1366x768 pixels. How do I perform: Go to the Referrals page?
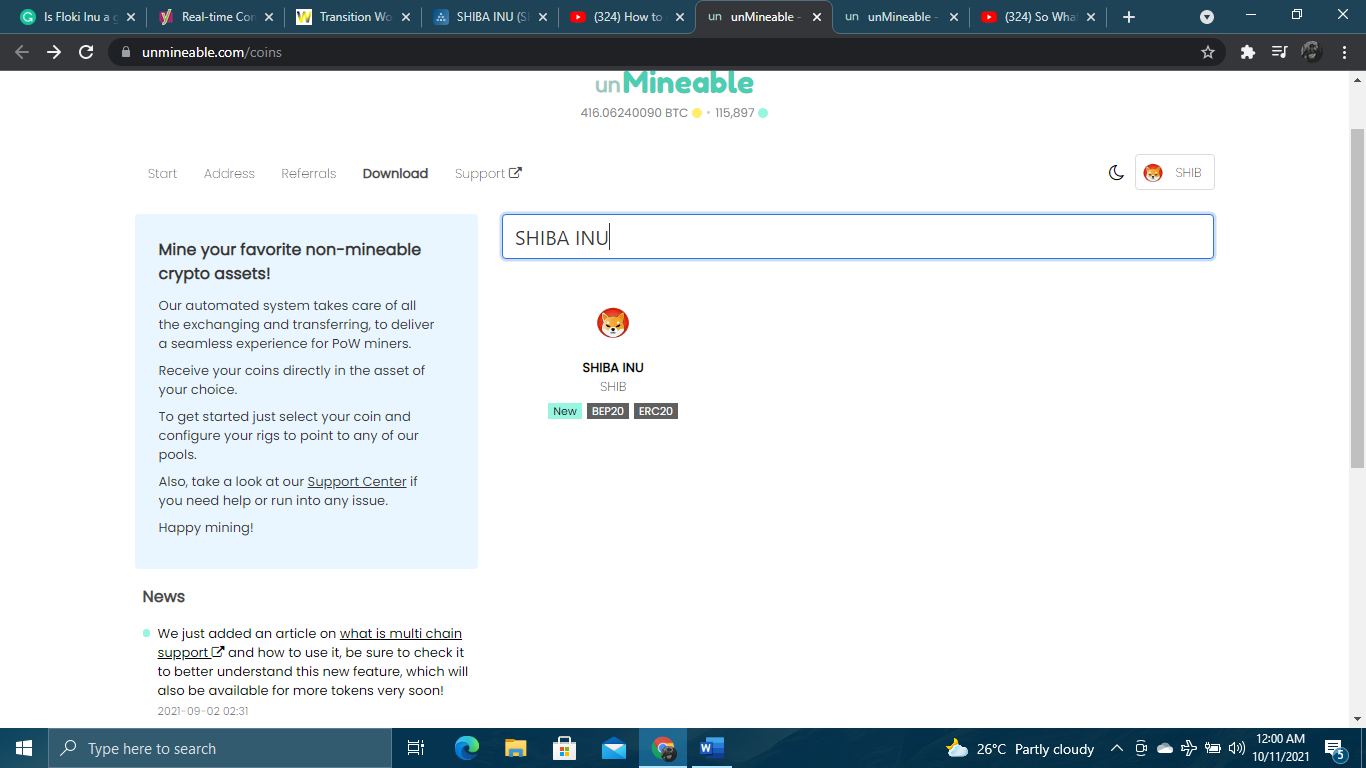click(x=308, y=173)
